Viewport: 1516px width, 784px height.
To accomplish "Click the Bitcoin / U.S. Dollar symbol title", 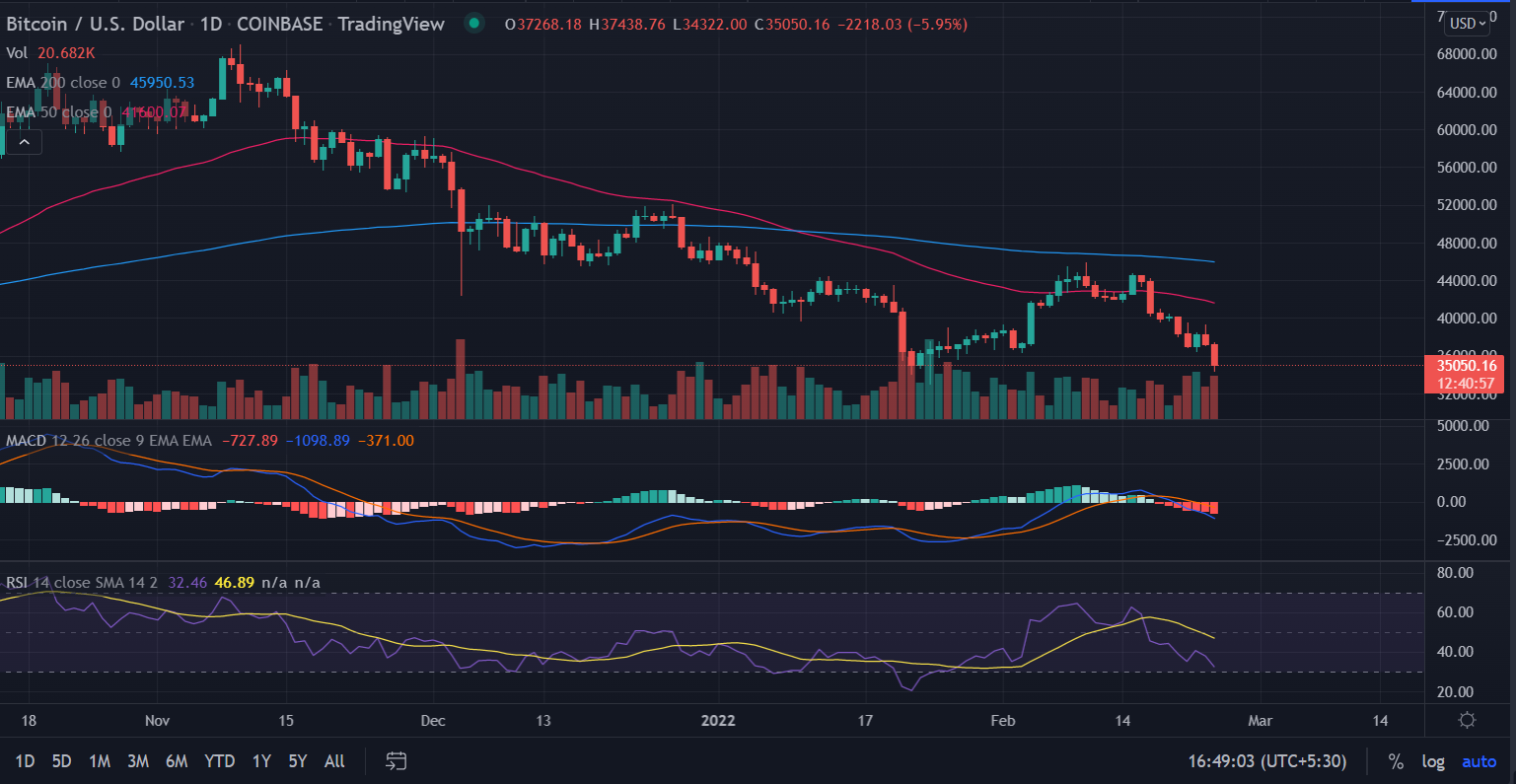I will [x=96, y=24].
